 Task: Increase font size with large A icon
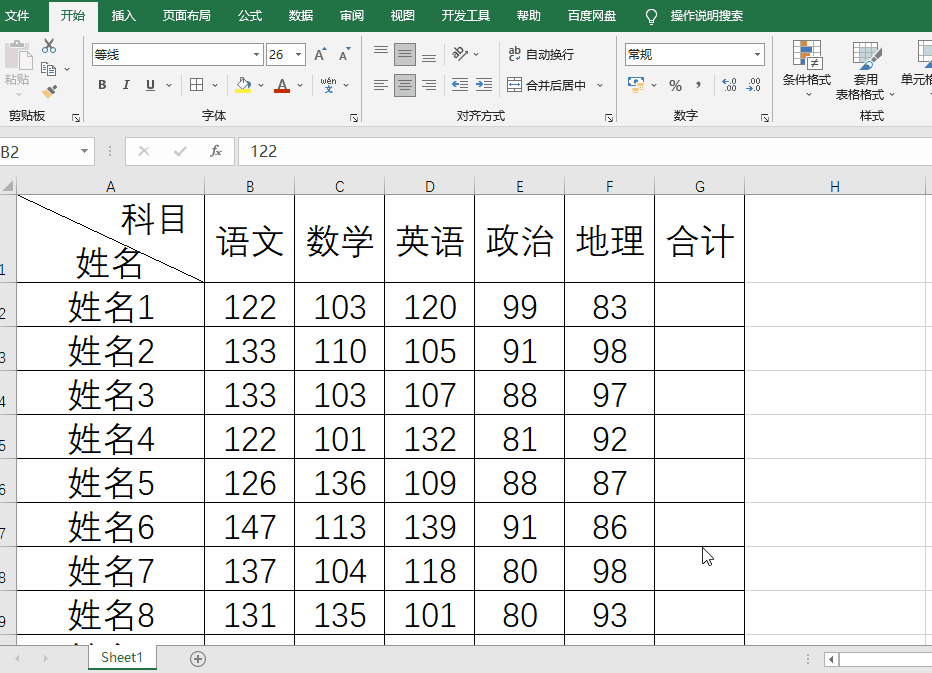tap(320, 55)
